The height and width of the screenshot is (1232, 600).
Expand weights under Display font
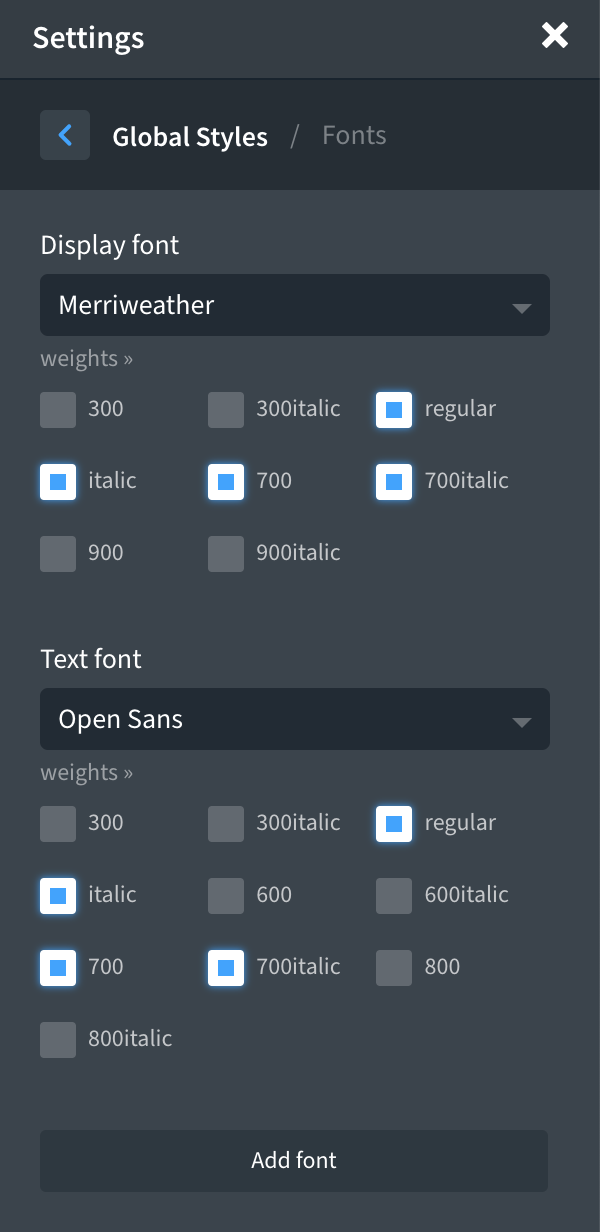pyautogui.click(x=86, y=357)
